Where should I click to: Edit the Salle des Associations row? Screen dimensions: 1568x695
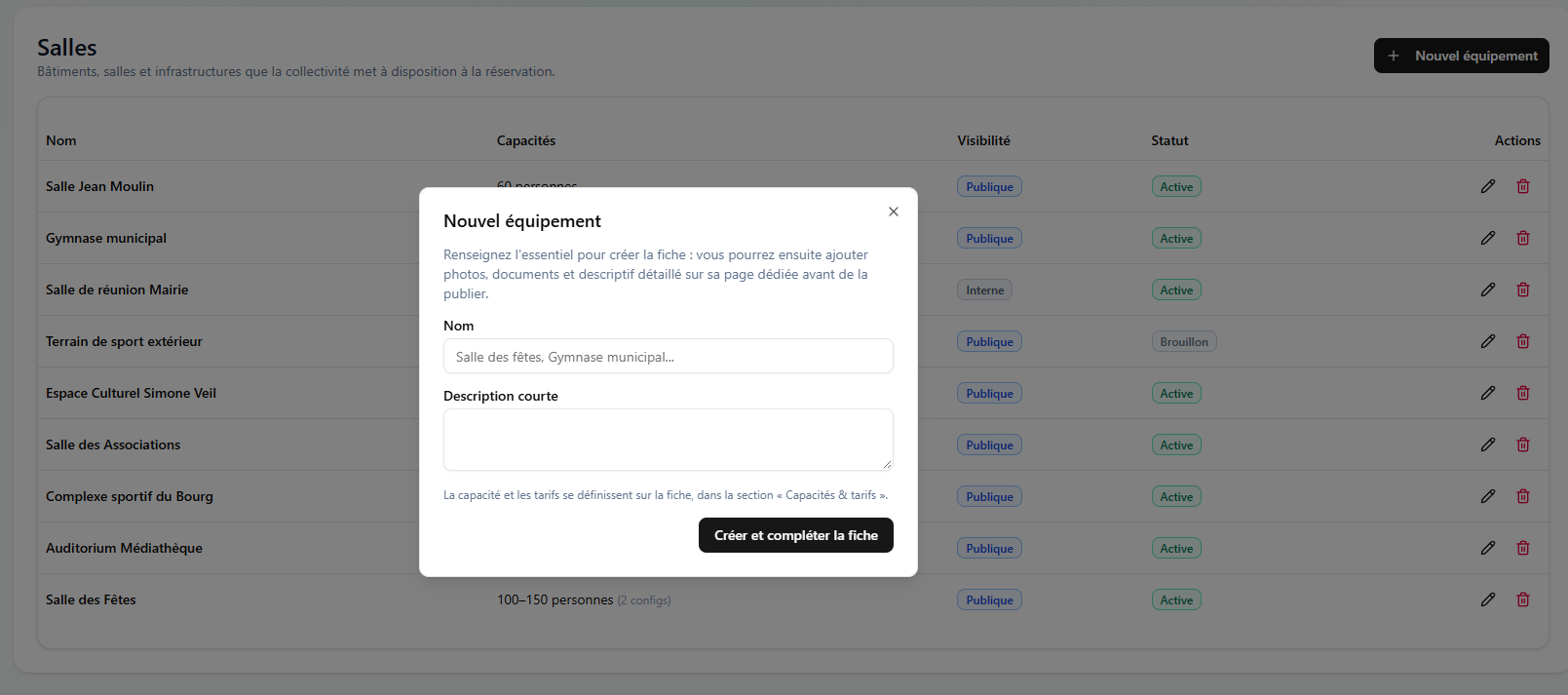coord(1488,444)
